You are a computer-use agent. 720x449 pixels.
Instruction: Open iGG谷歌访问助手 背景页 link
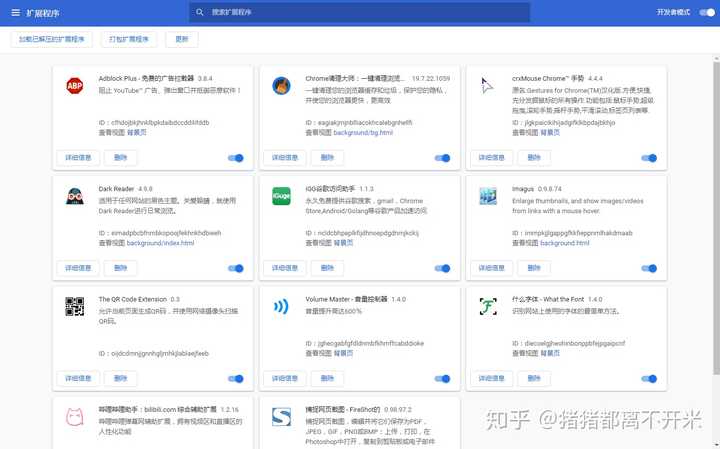[x=343, y=243]
